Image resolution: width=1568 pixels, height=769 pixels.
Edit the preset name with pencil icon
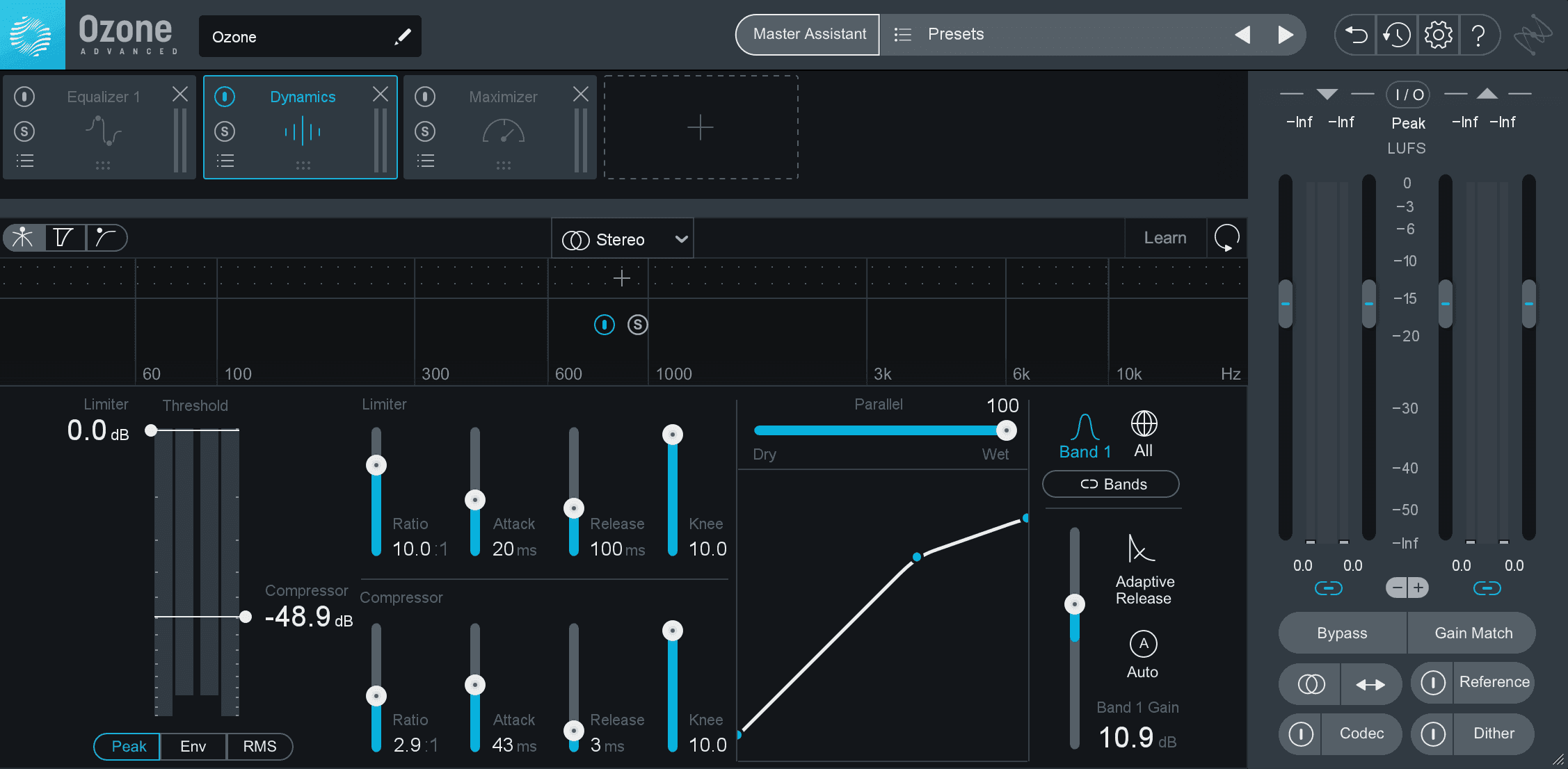[402, 37]
